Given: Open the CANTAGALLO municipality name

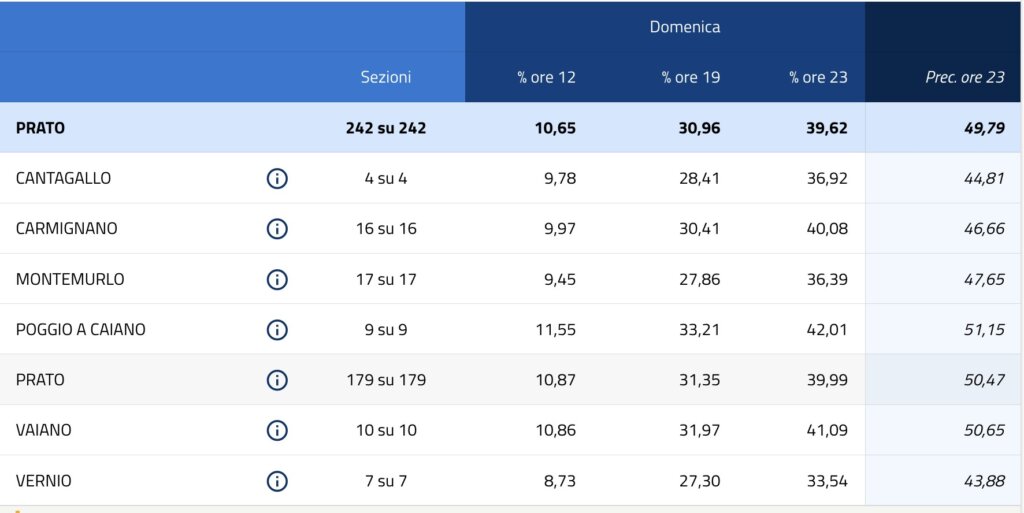Looking at the screenshot, I should [64, 179].
